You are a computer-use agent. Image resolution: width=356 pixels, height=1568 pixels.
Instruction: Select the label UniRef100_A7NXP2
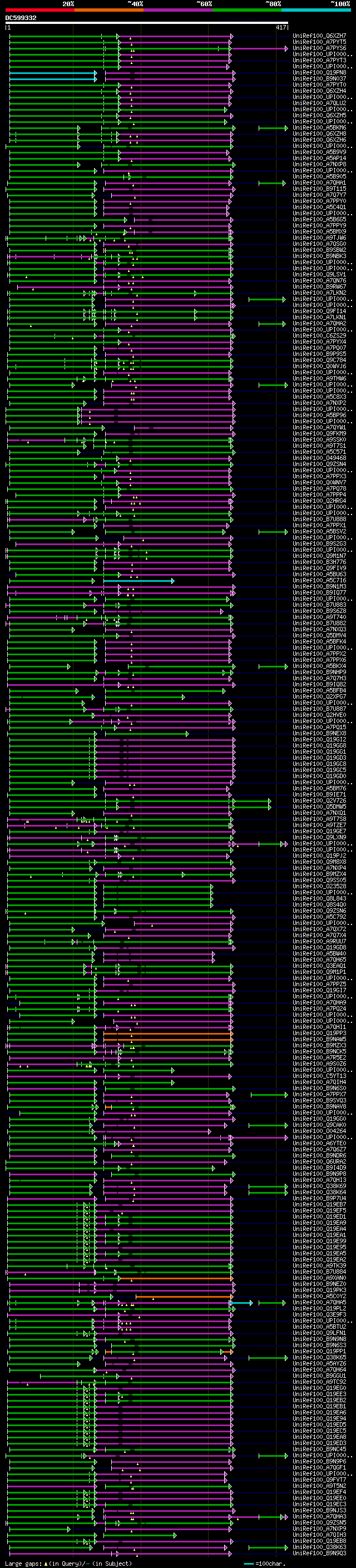pyautogui.click(x=319, y=403)
